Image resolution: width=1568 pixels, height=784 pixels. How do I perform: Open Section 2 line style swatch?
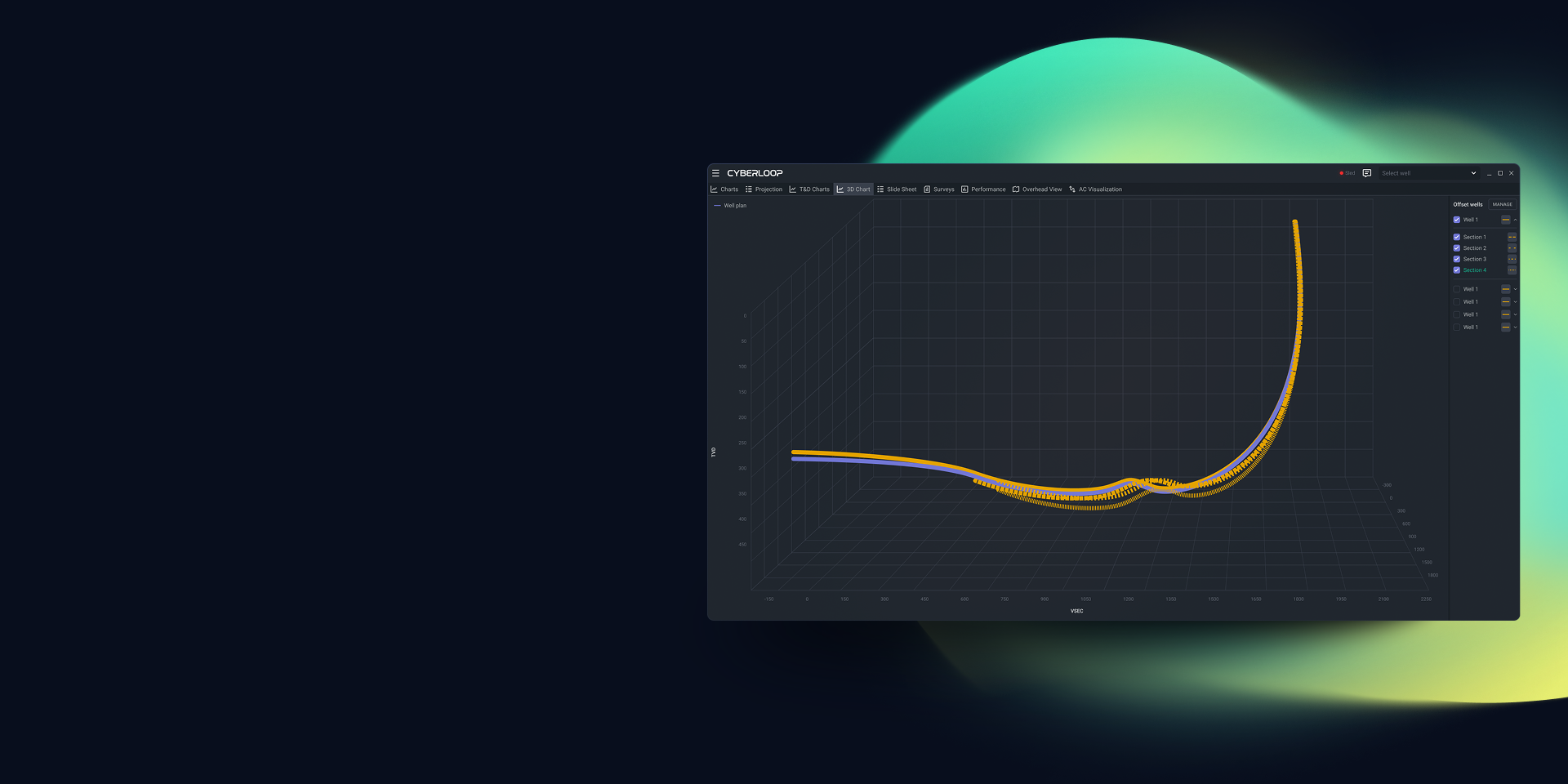(1512, 248)
